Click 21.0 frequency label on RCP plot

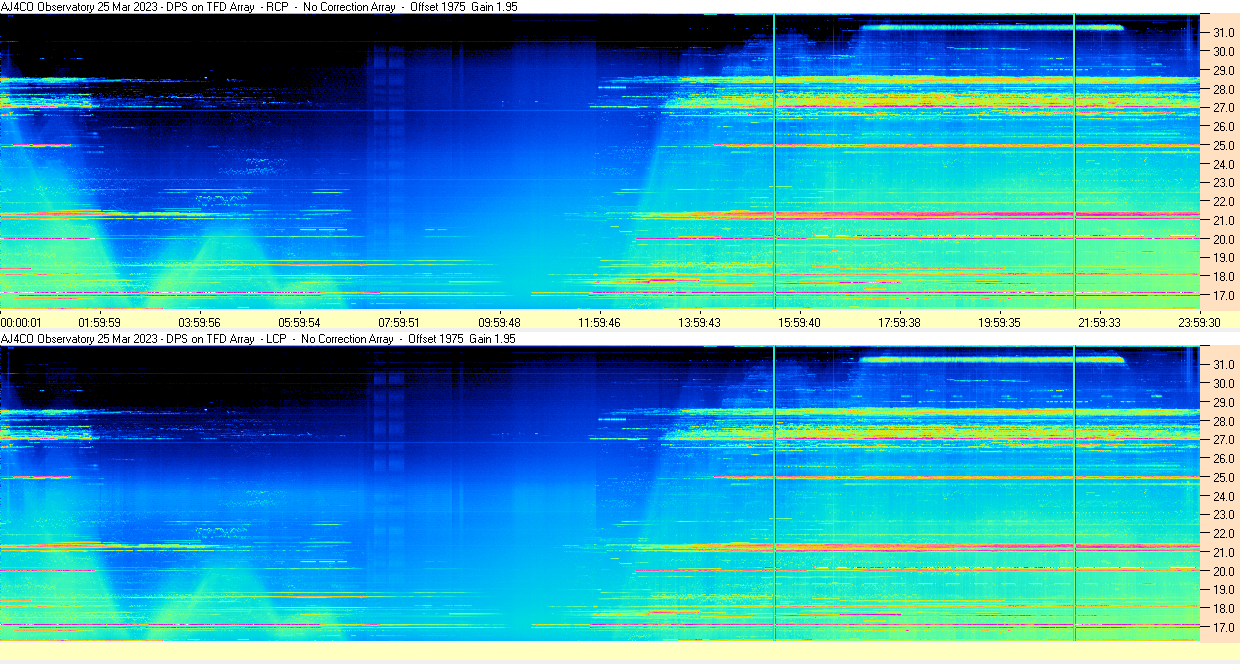pyautogui.click(x=1224, y=220)
